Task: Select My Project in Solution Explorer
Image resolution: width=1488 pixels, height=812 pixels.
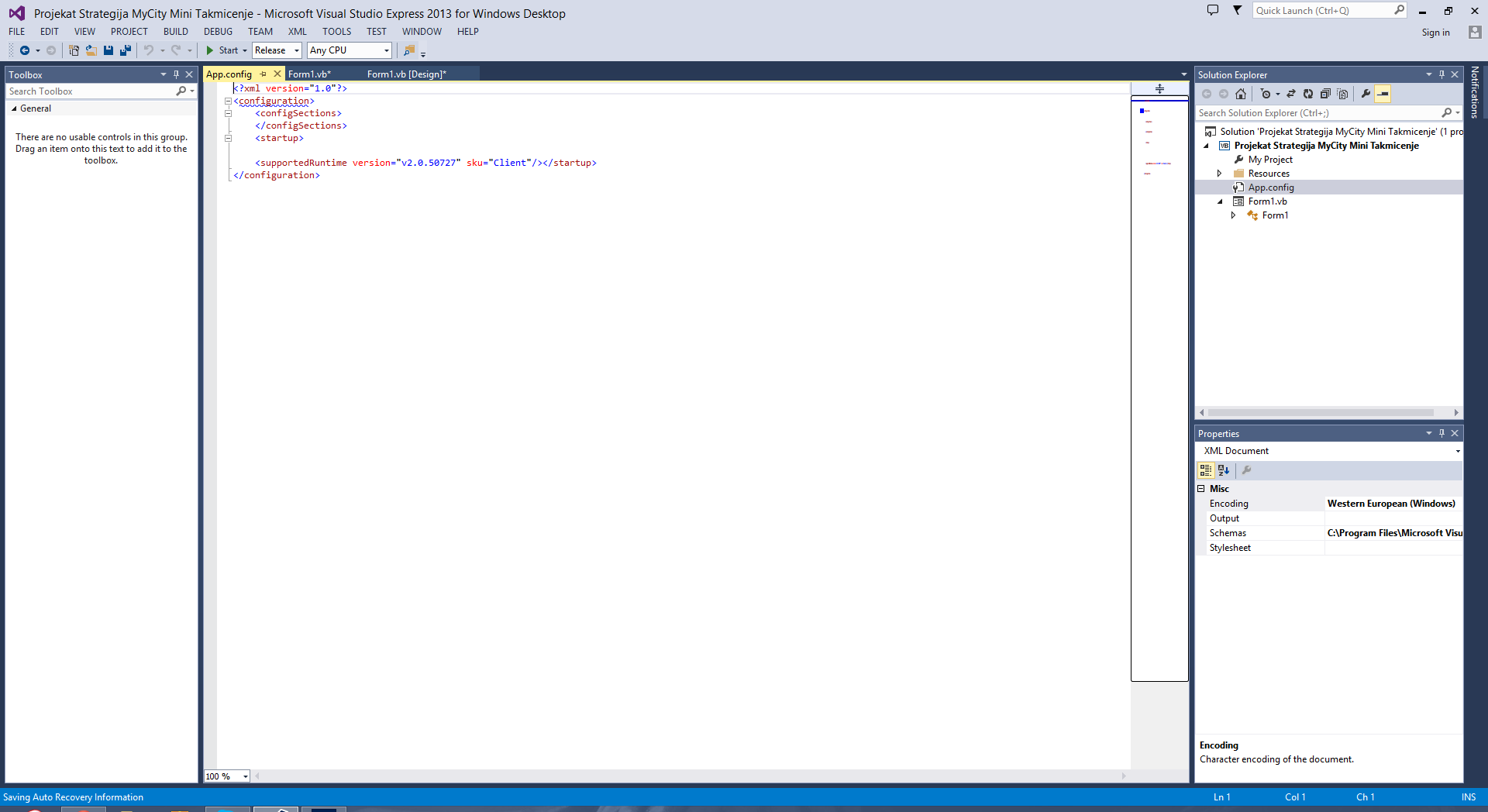Action: [x=1270, y=160]
